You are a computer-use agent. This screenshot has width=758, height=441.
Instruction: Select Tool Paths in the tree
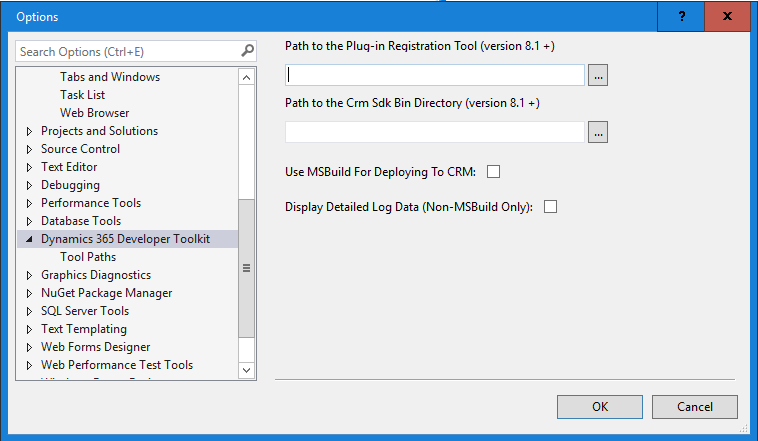click(x=88, y=257)
